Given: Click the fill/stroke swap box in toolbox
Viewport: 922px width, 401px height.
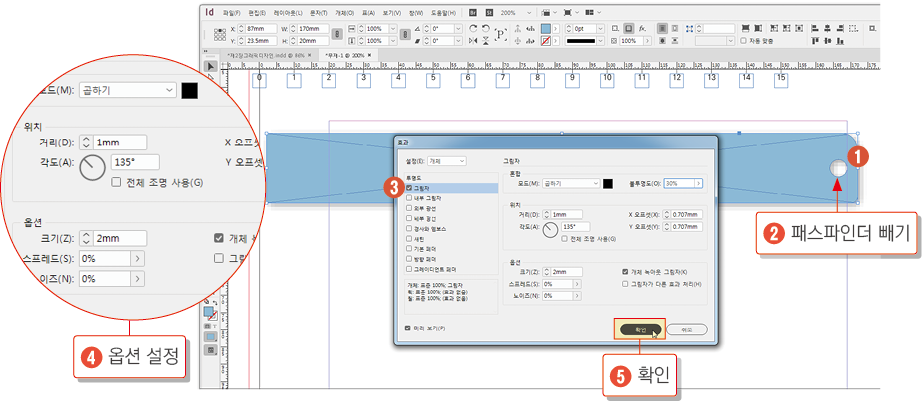Looking at the screenshot, I should (x=210, y=312).
